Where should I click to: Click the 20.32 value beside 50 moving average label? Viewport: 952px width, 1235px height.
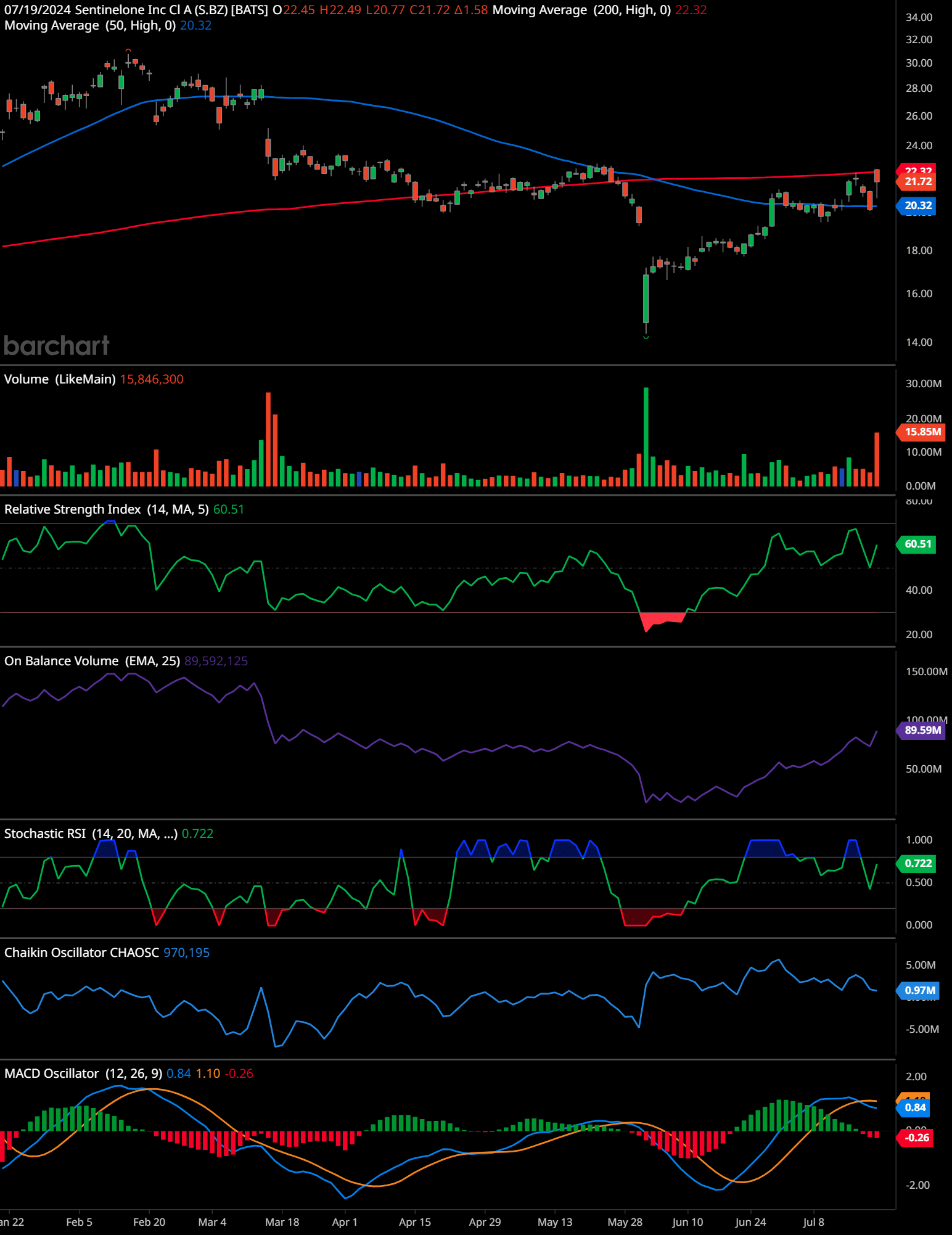pos(195,25)
